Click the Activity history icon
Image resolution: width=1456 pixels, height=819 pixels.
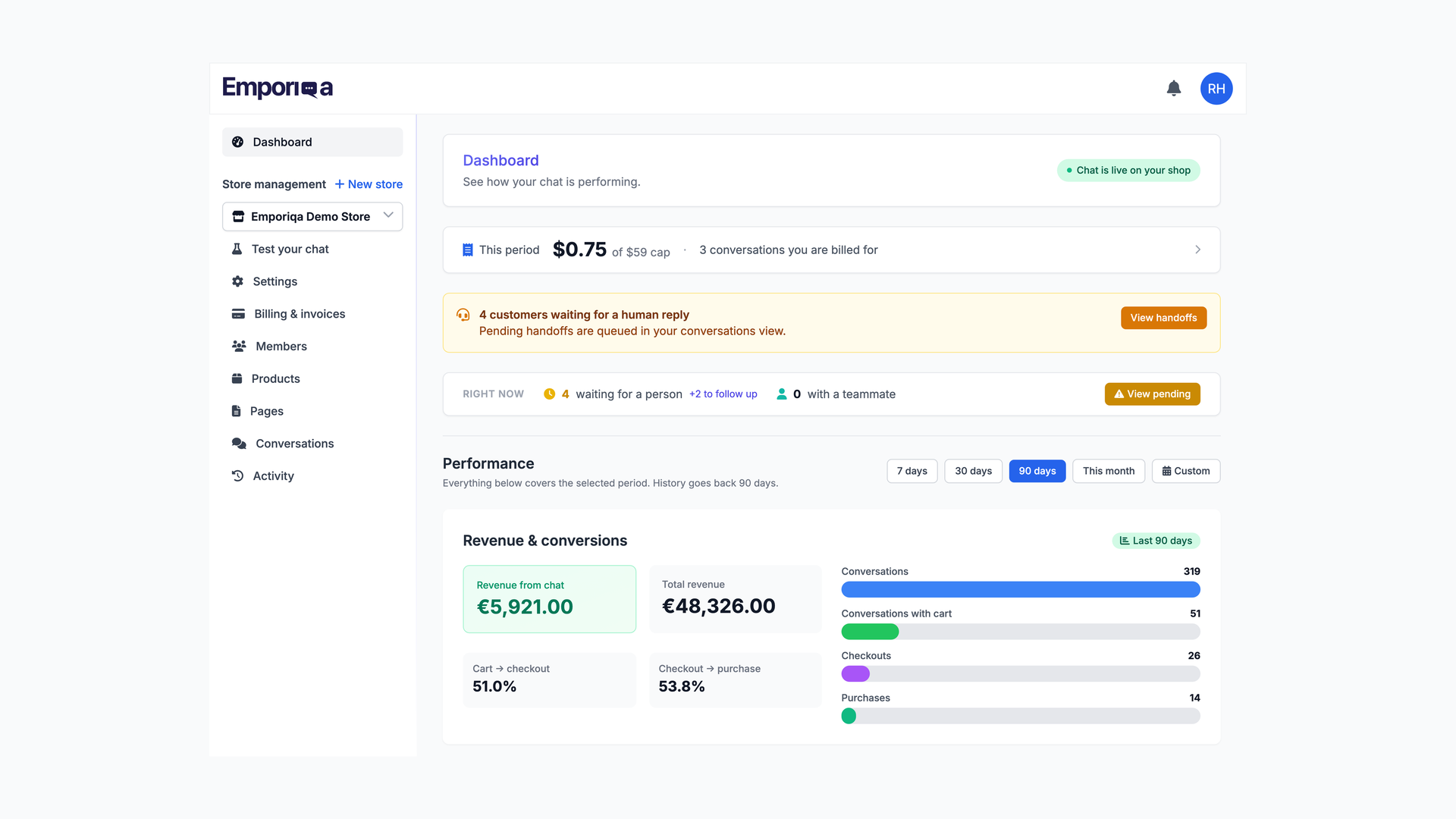[x=237, y=475]
